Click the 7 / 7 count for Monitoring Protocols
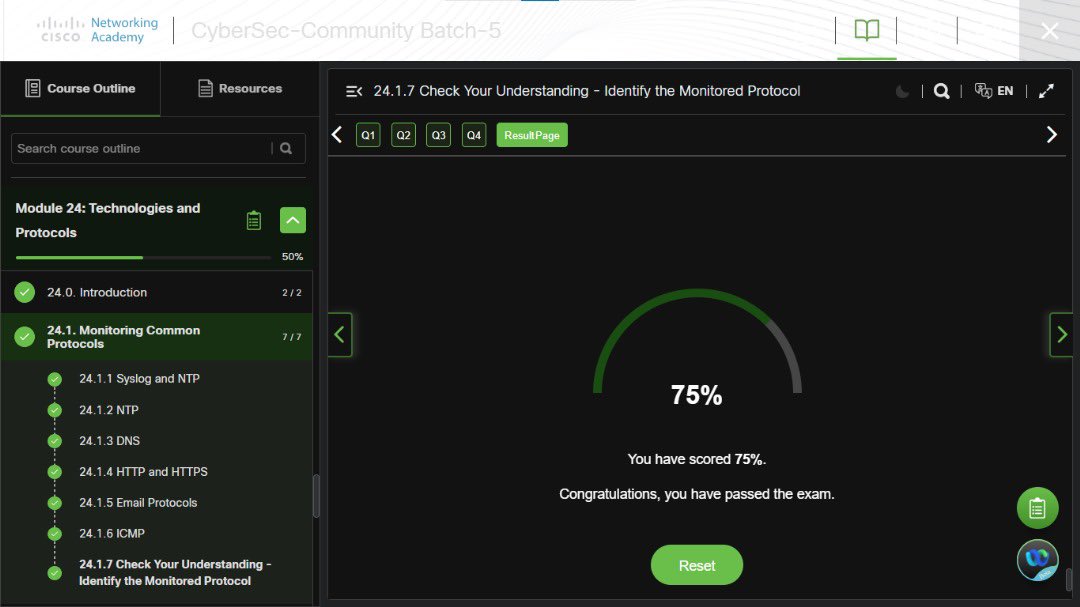Viewport: 1080px width, 607px height. [x=291, y=337]
